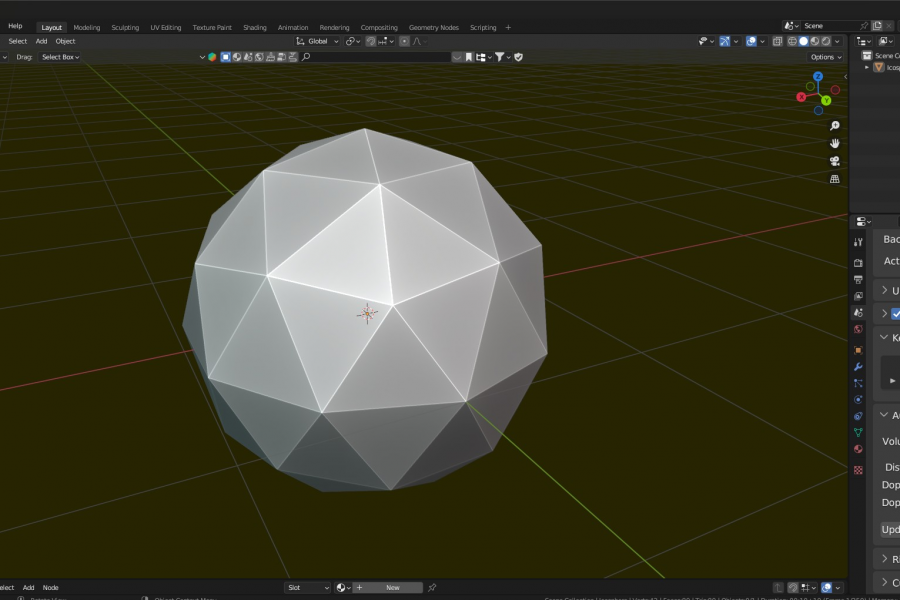Screen dimensions: 900x600
Task: Click the Options button in the viewport
Action: pyautogui.click(x=826, y=57)
